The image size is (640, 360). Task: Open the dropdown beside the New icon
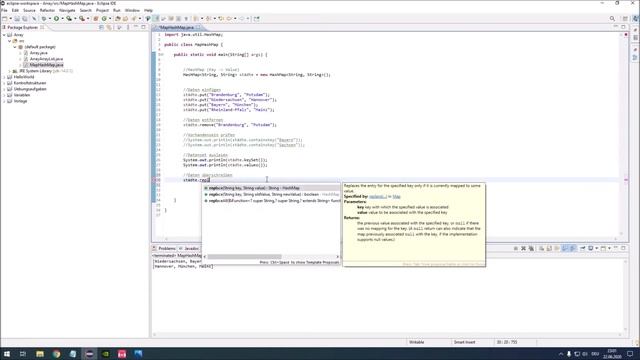11,18
